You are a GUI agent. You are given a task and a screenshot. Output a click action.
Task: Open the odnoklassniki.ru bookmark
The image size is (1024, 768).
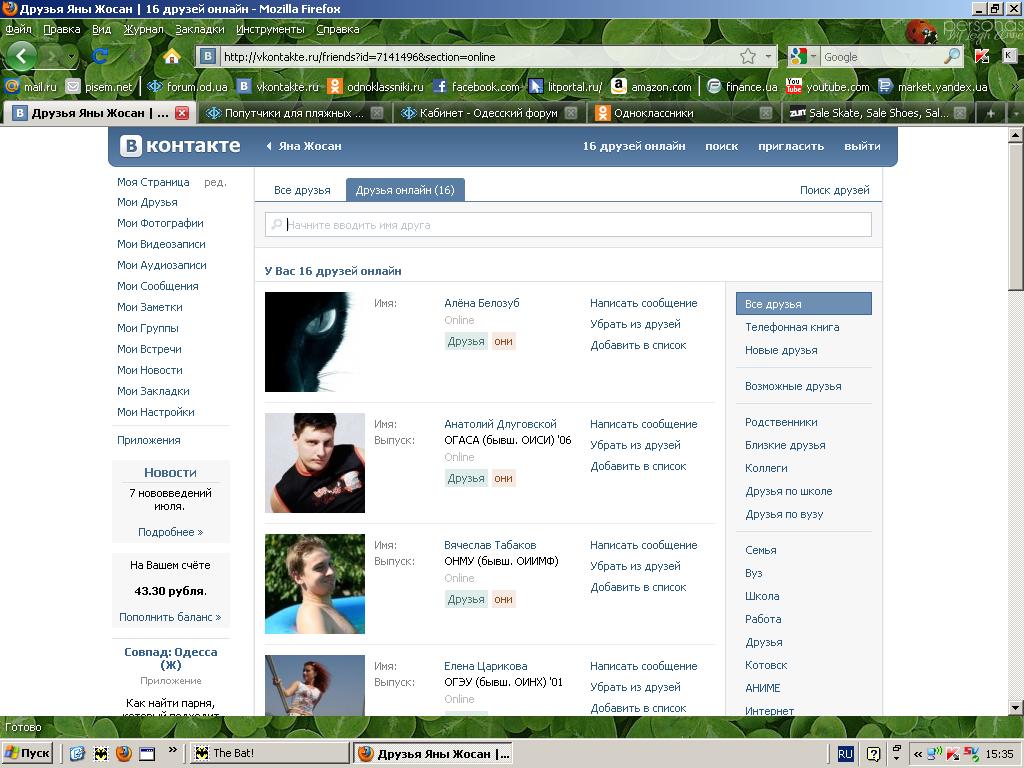[x=376, y=86]
